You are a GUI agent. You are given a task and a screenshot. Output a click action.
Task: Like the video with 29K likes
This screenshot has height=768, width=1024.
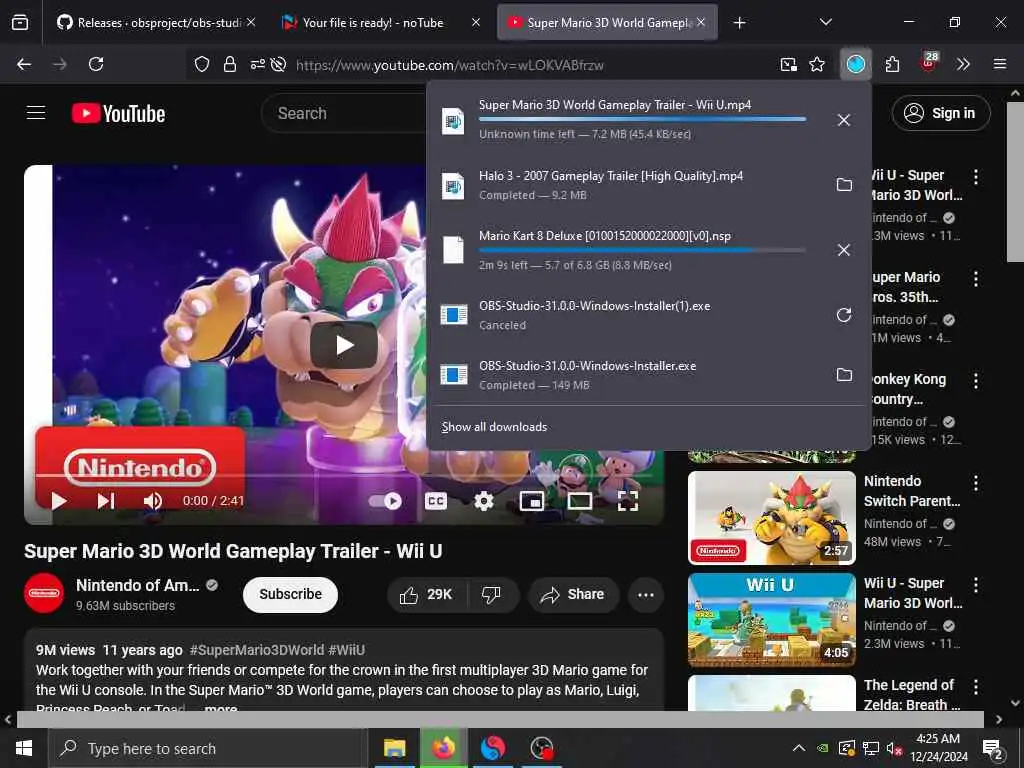[428, 595]
